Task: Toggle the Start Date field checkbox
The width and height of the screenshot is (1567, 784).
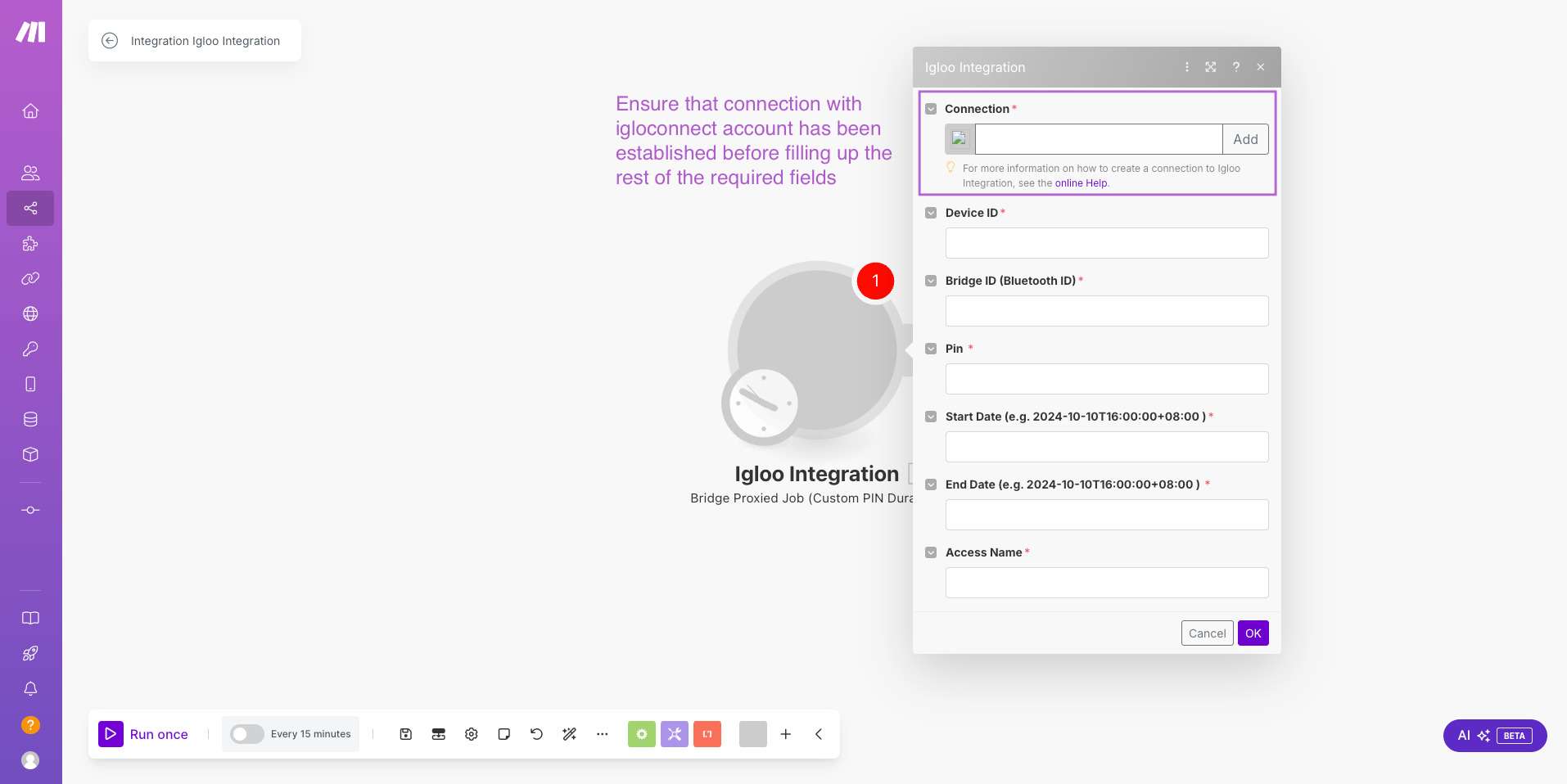Action: [x=931, y=417]
